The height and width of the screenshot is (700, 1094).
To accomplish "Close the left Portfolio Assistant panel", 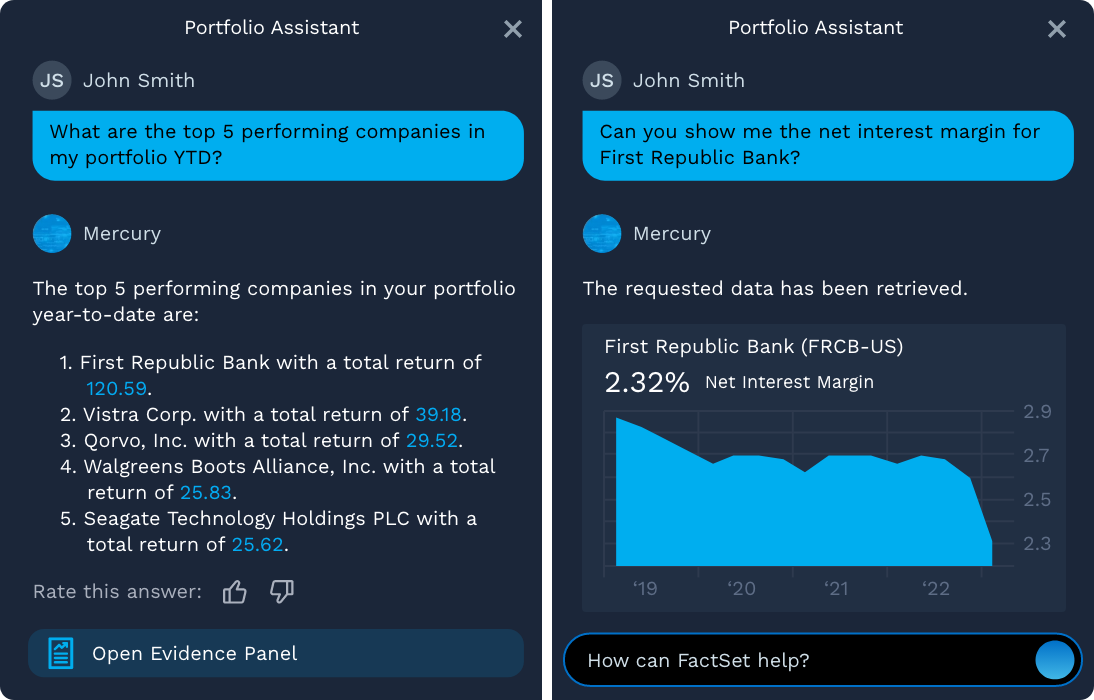I will click(x=513, y=28).
